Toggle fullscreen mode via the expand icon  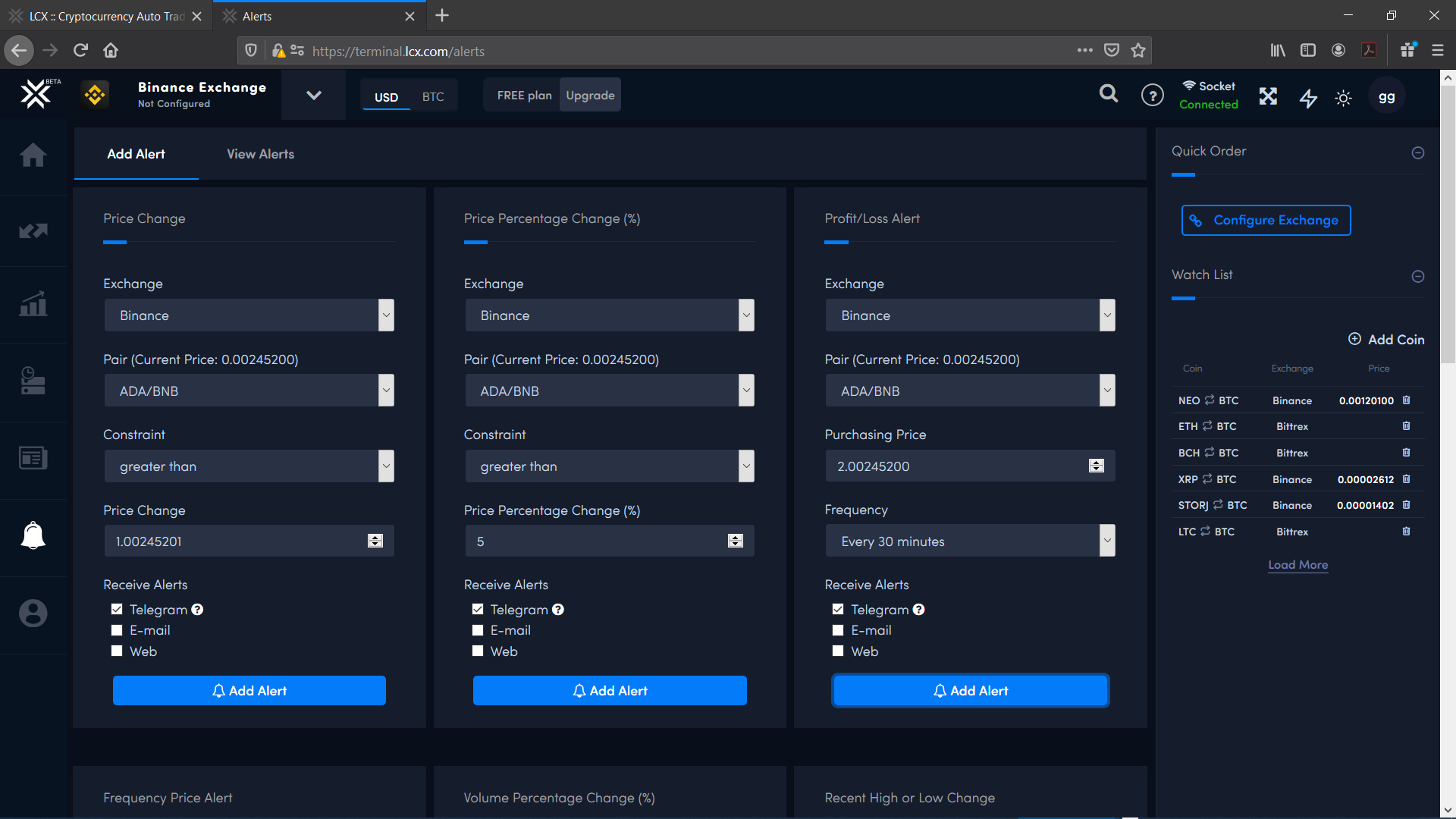tap(1269, 96)
